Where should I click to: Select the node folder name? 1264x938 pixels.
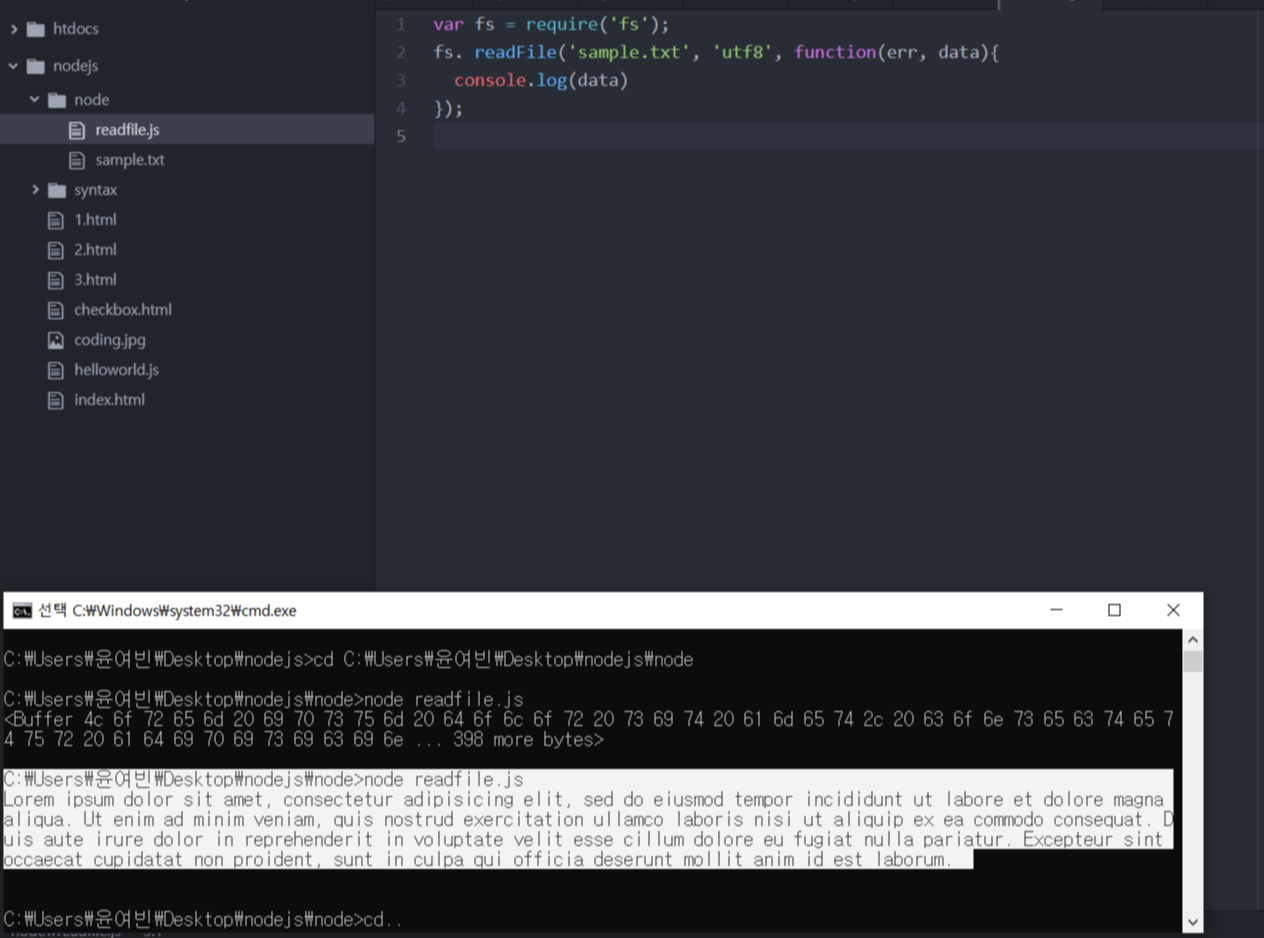(92, 100)
